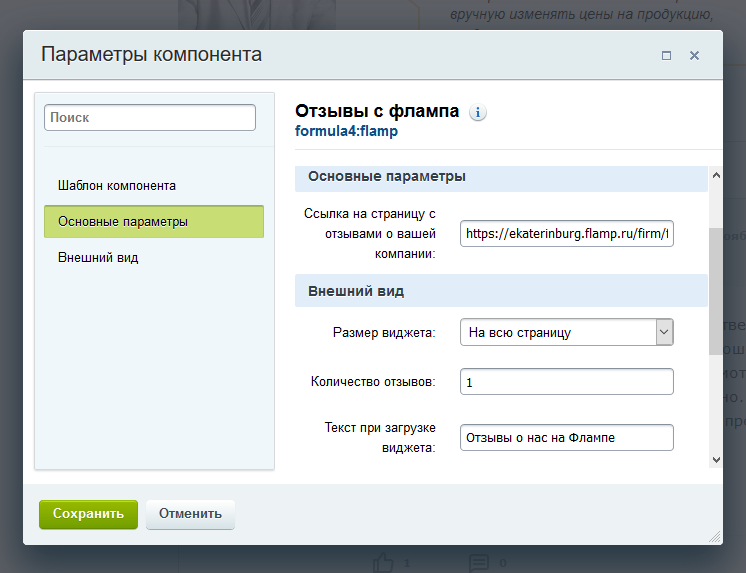Click the thumbs-up icon below the dialog

384,561
